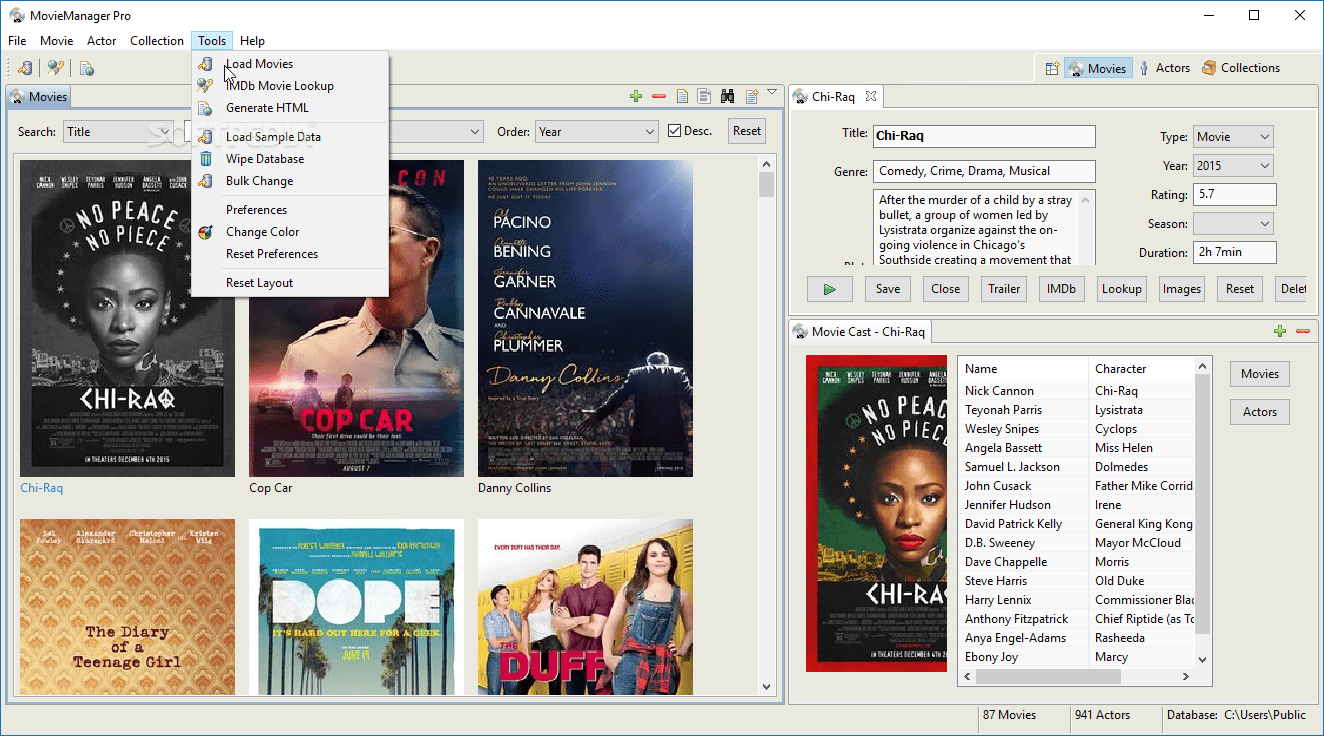Click the Images button
1324x736 pixels.
point(1182,289)
